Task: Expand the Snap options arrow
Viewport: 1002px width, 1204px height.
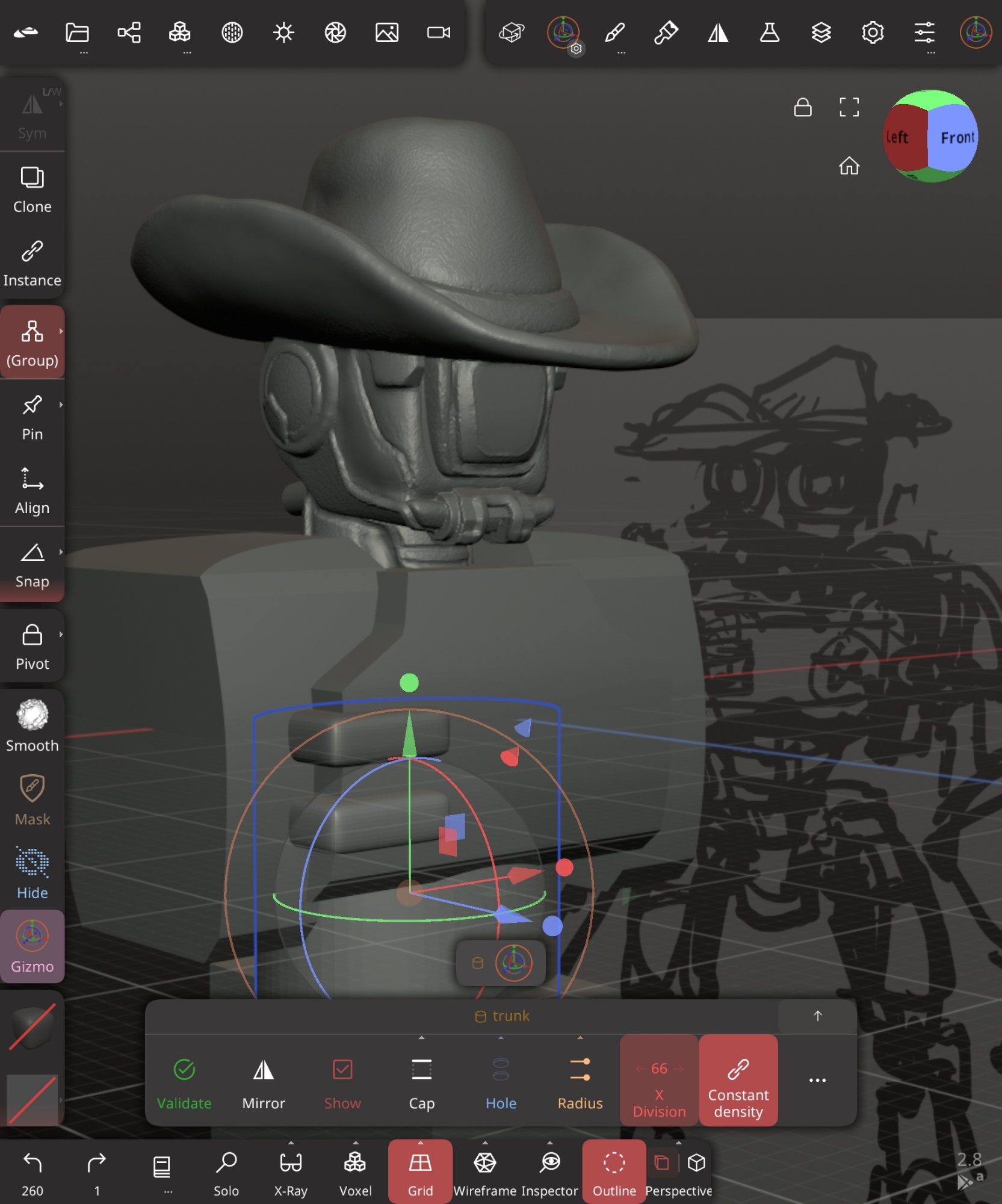Action: (61, 552)
